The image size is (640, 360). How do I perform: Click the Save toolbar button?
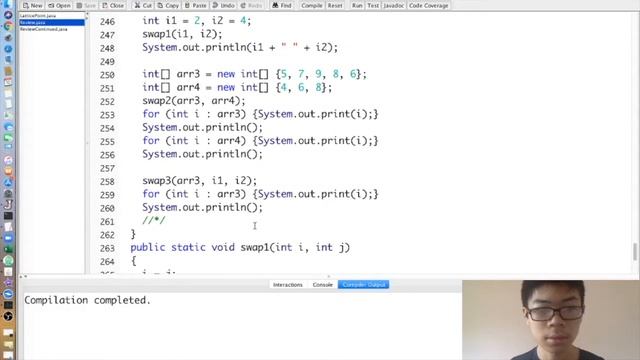86,5
